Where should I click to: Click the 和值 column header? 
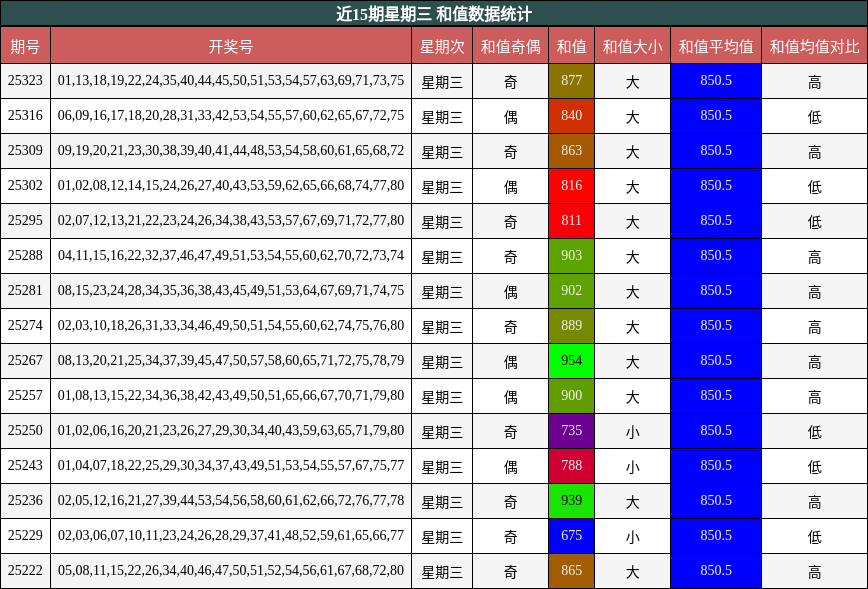click(x=573, y=45)
